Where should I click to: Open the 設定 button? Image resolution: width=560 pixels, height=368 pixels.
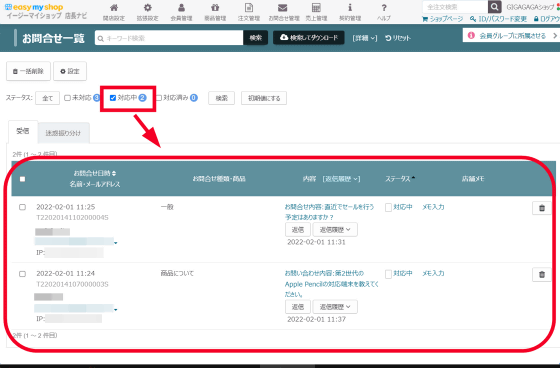pos(70,71)
